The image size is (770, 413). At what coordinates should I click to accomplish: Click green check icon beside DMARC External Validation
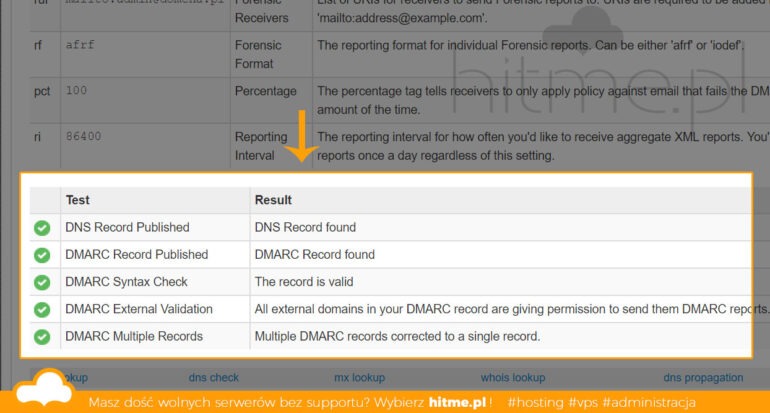click(x=42, y=309)
